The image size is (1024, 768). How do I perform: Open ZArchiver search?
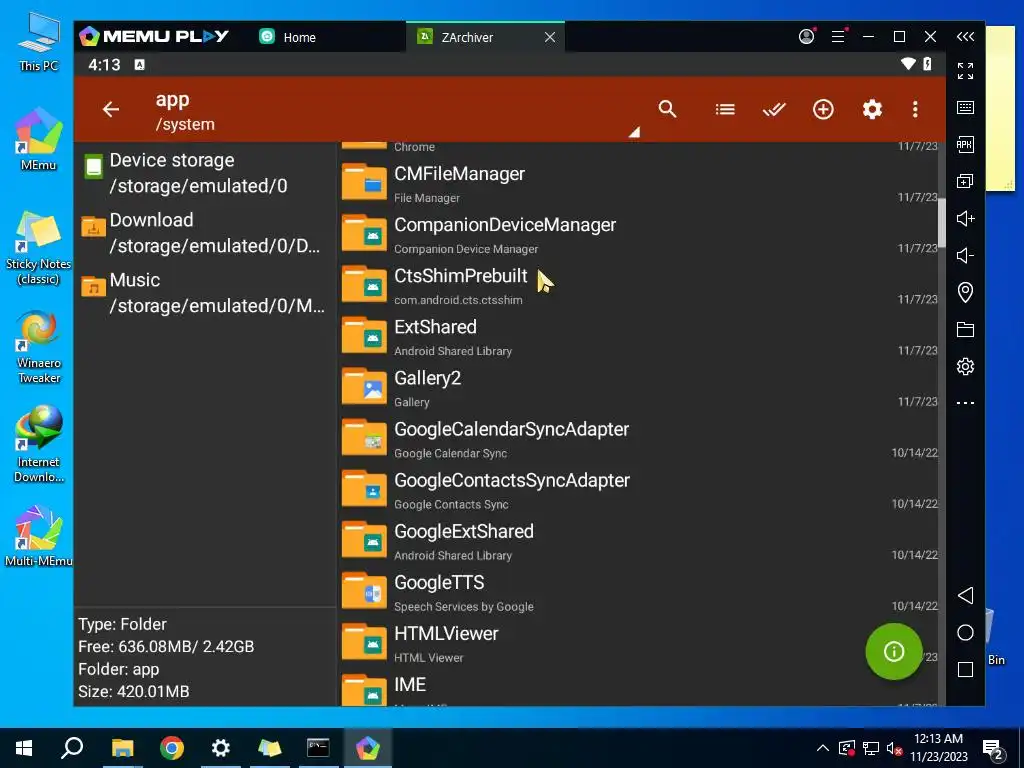coord(667,109)
